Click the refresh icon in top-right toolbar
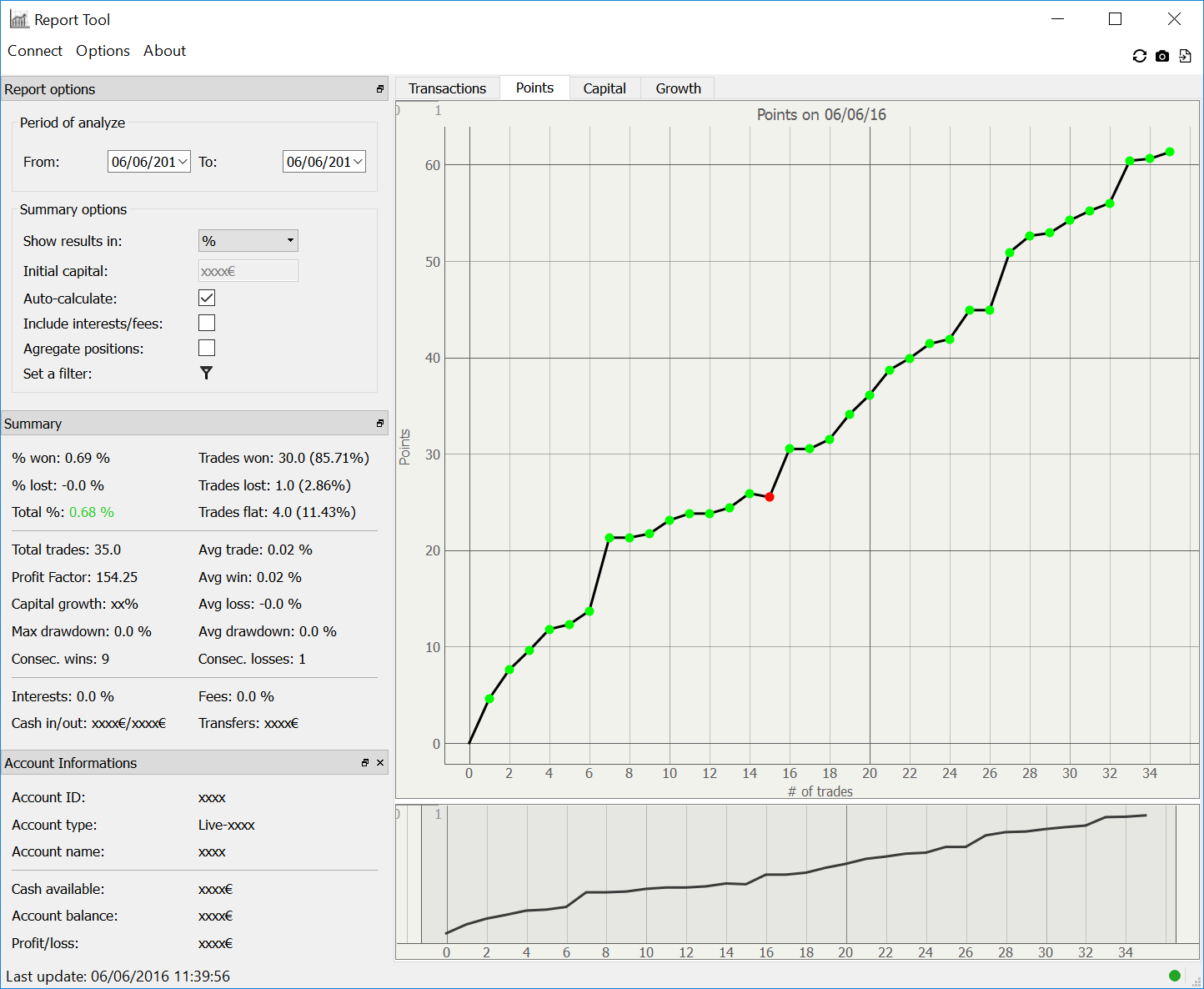The height and width of the screenshot is (989, 1204). coord(1139,56)
